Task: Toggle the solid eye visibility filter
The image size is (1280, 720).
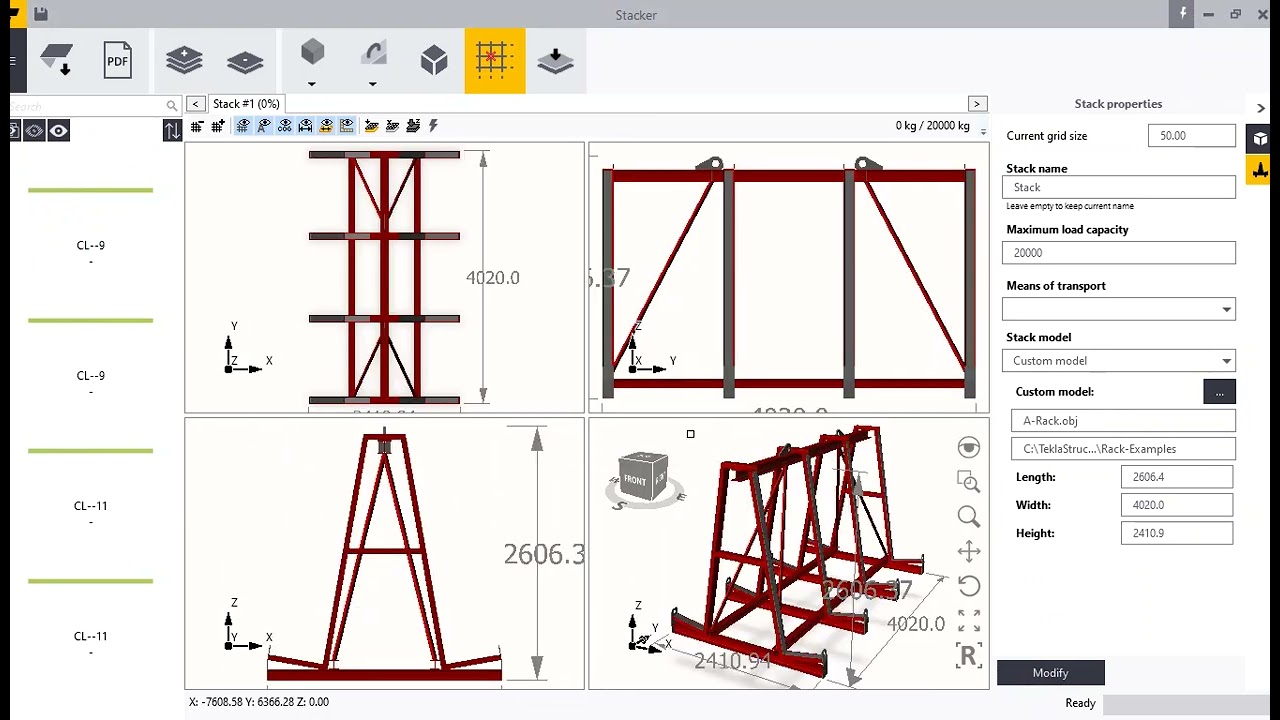Action: [59, 131]
